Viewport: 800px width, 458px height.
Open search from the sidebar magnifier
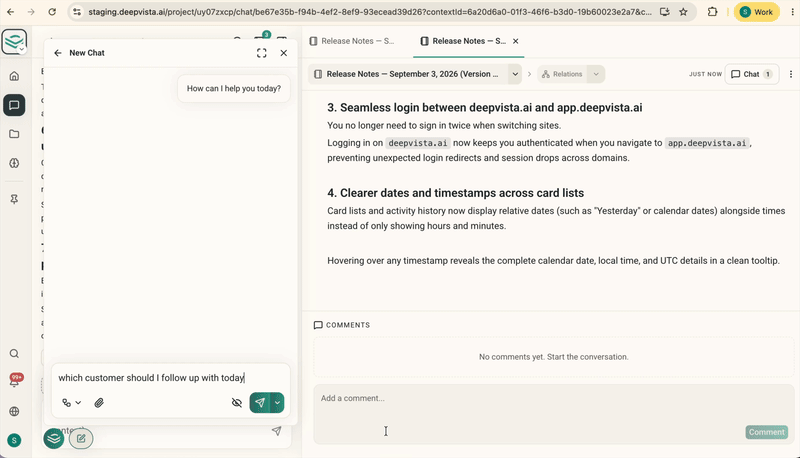(x=14, y=353)
